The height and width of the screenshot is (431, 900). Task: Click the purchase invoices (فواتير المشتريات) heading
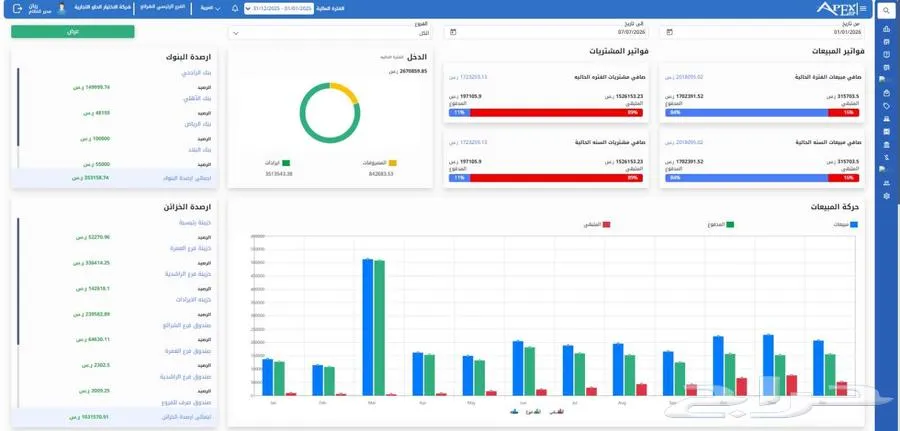point(619,52)
